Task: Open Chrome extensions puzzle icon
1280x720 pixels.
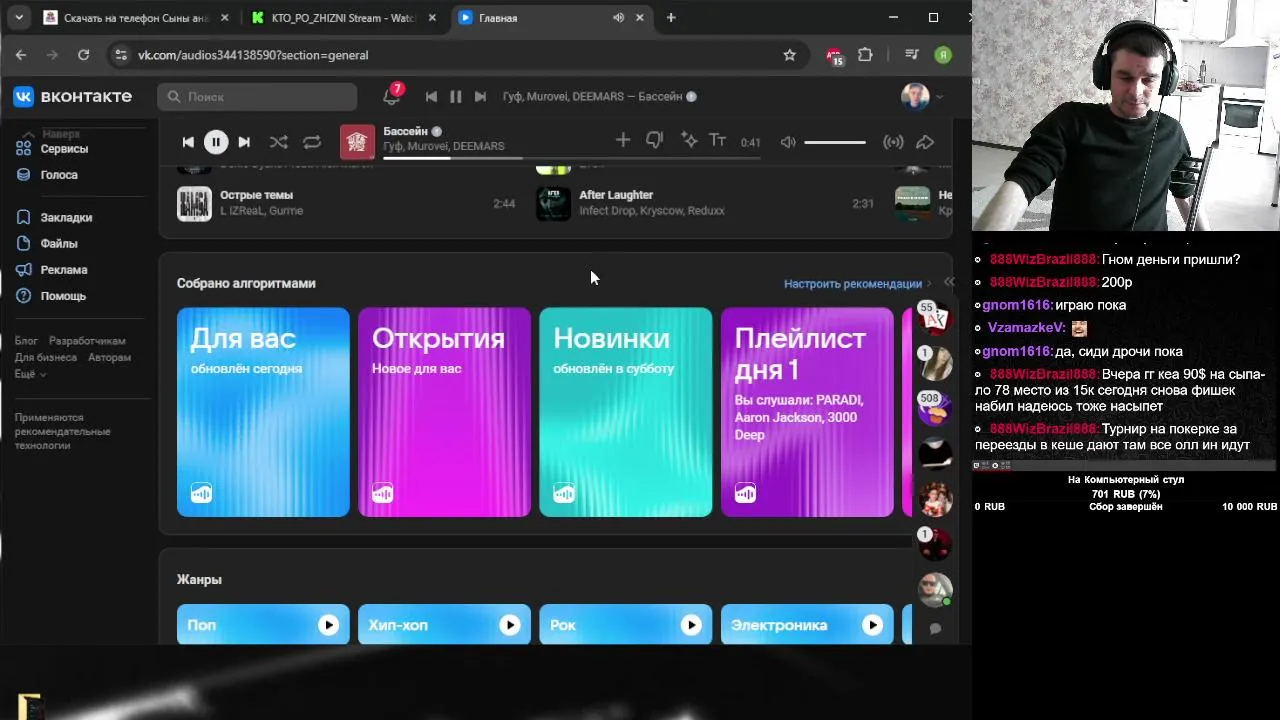Action: [866, 55]
